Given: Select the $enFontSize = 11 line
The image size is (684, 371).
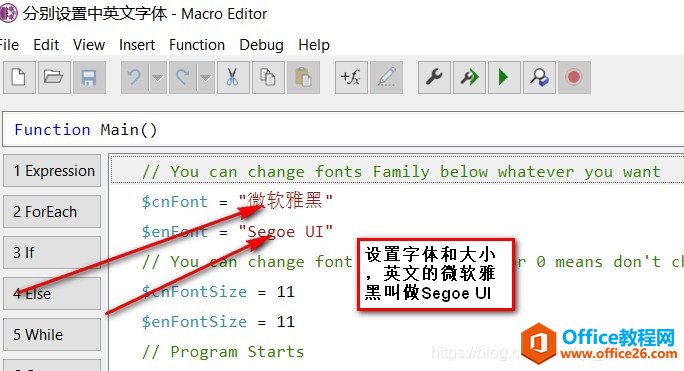Looking at the screenshot, I should pos(218,322).
